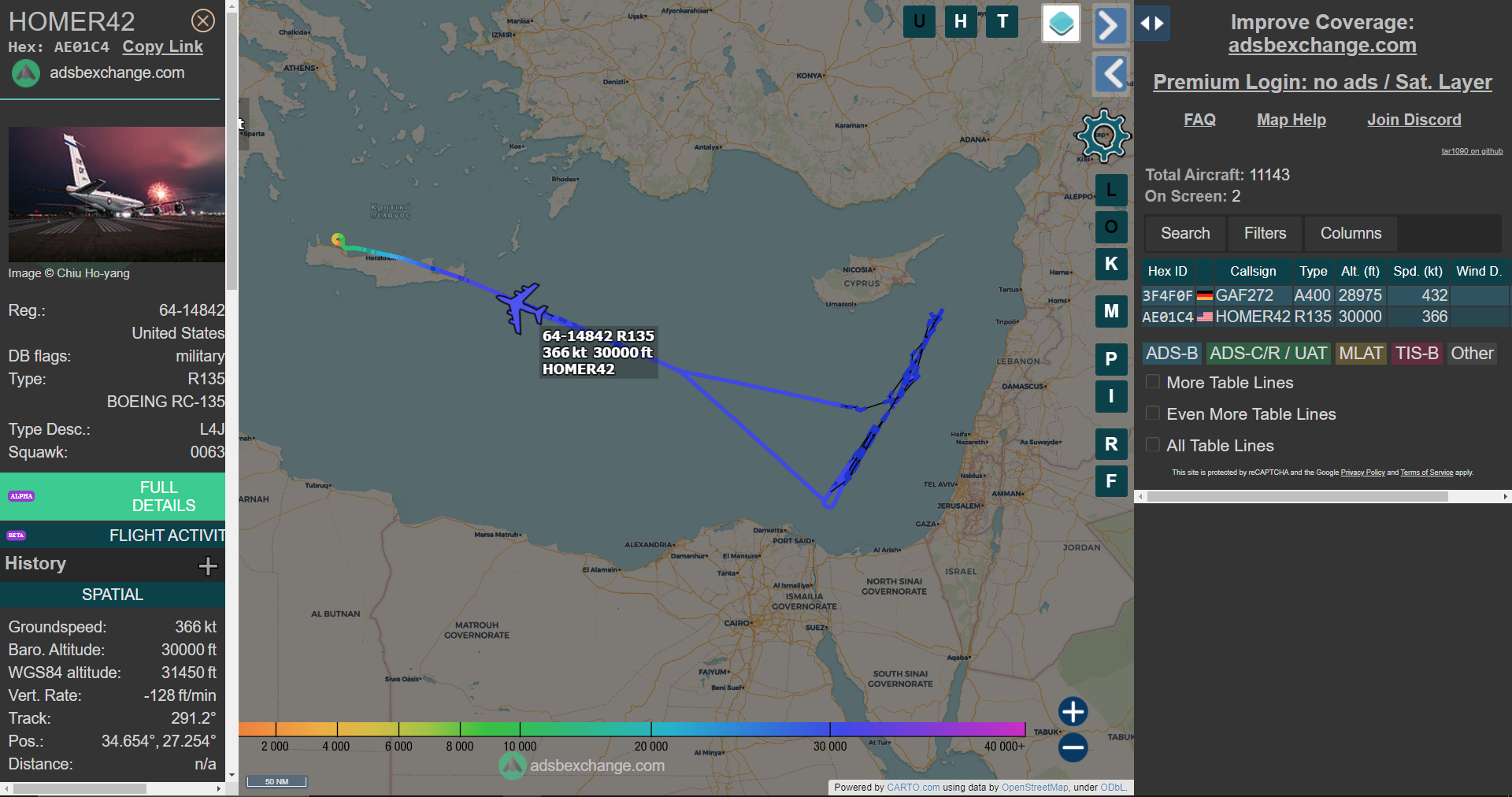
Task: Select the GAF272 table row
Action: [x=1325, y=295]
